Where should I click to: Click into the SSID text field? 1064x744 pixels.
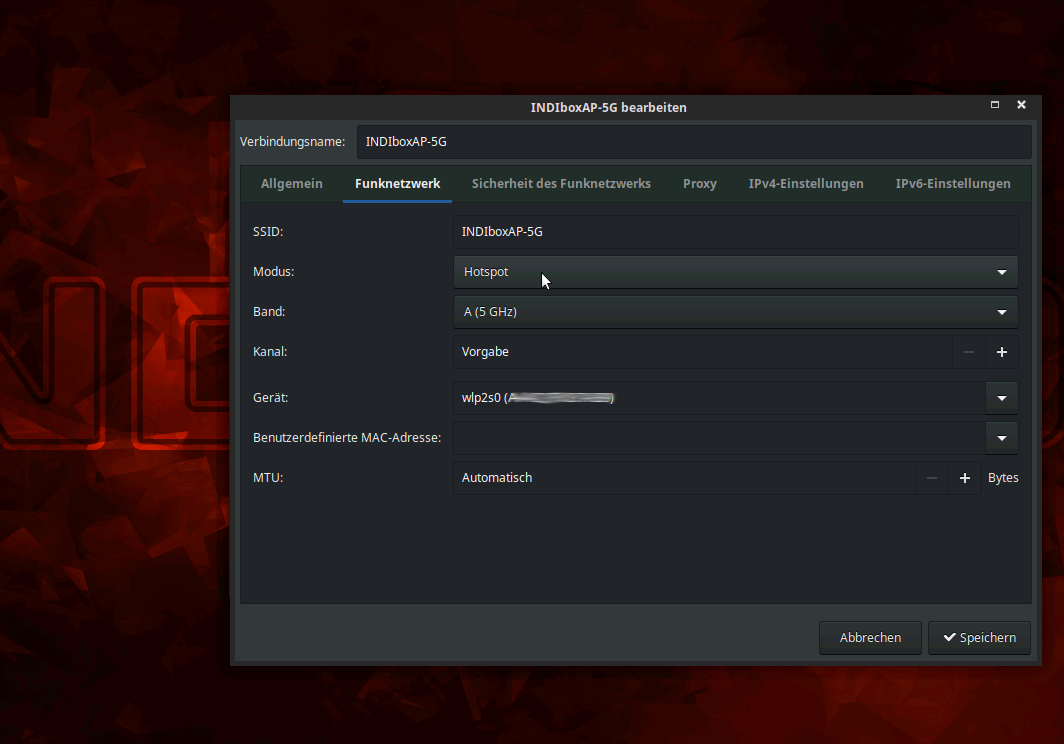pos(735,232)
